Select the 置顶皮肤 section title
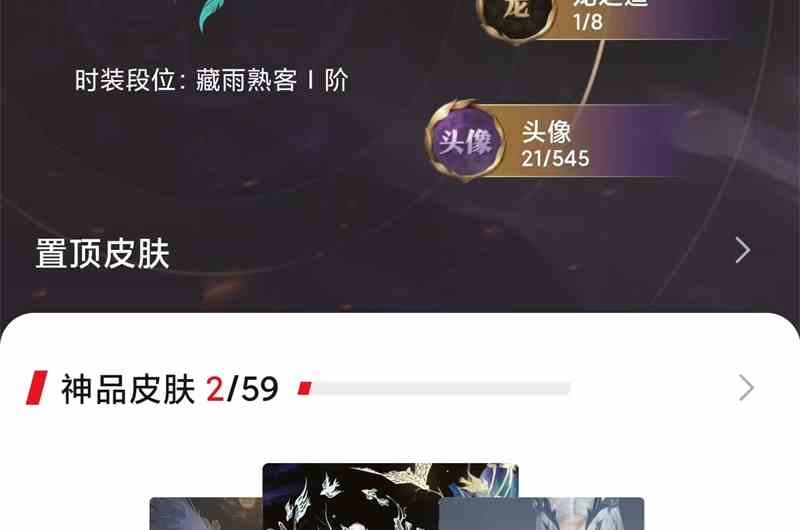 click(103, 254)
